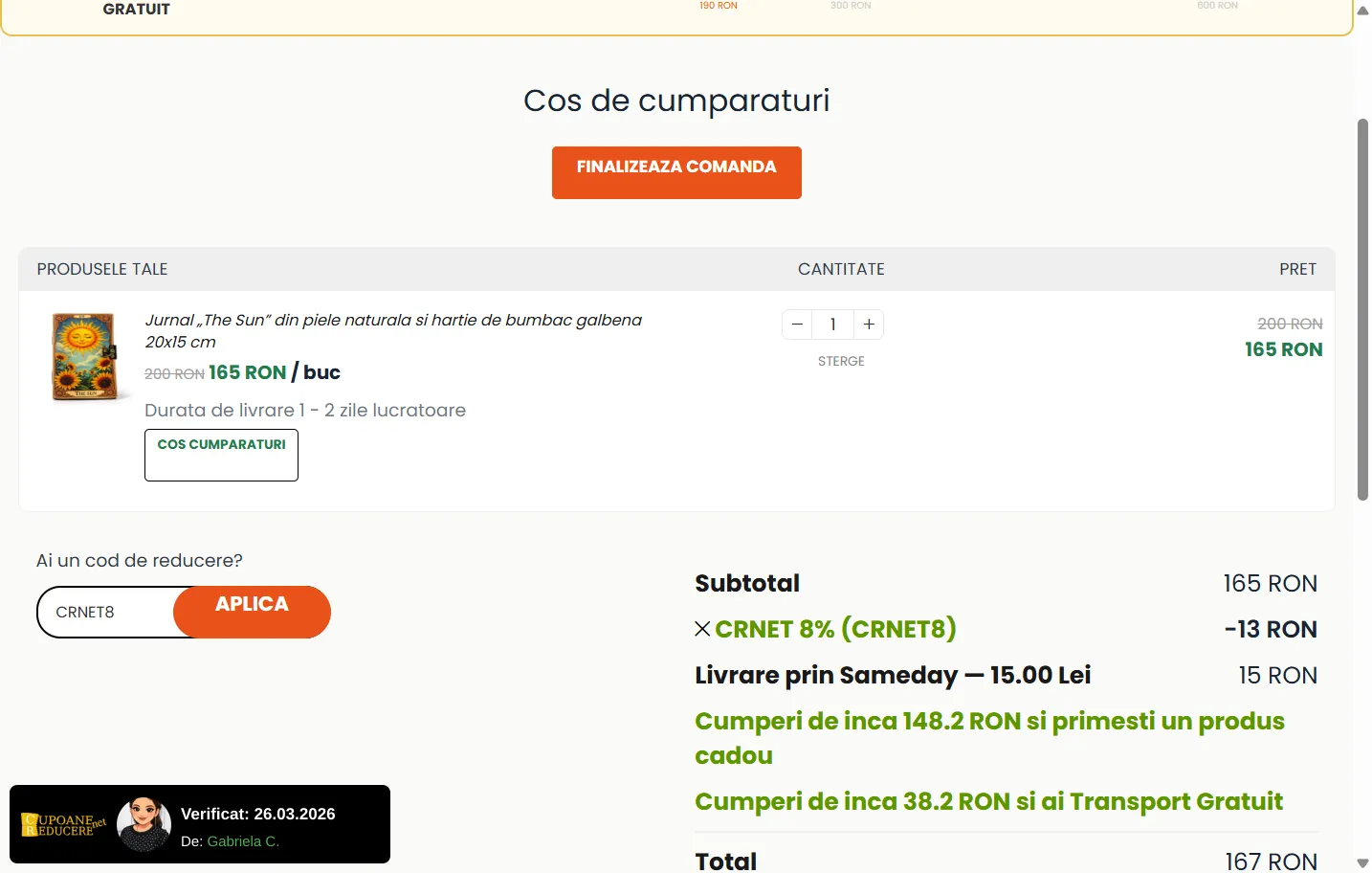Open The Sun journal product thumbnail
The image size is (1372, 873).
pos(84,356)
